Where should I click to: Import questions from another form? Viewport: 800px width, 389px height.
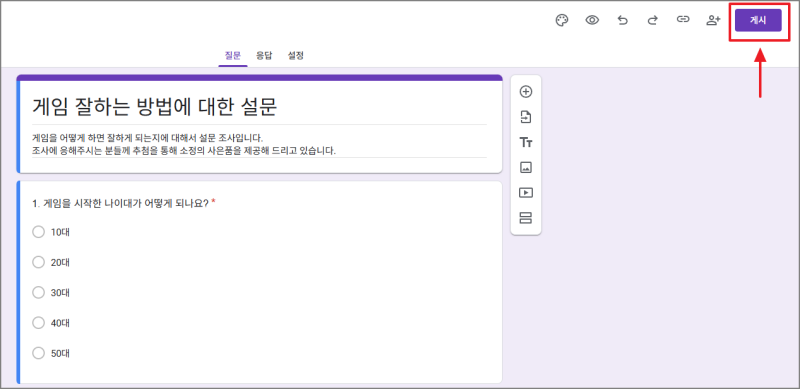pyautogui.click(x=526, y=117)
